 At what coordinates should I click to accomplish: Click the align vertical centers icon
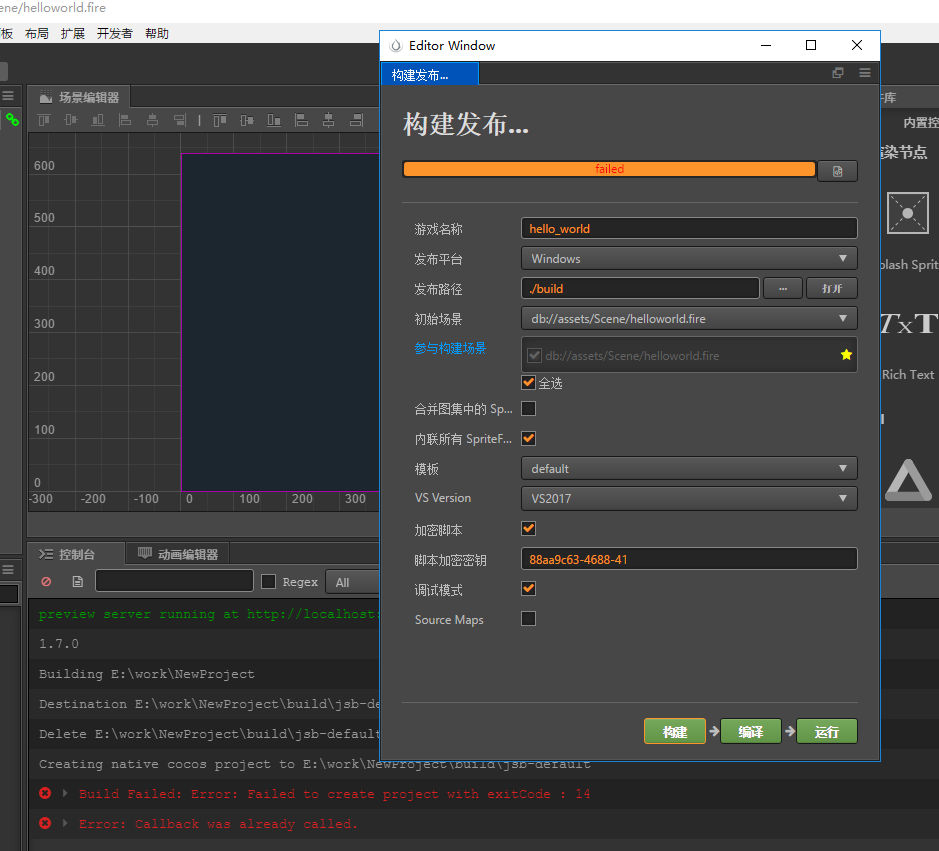coord(71,120)
